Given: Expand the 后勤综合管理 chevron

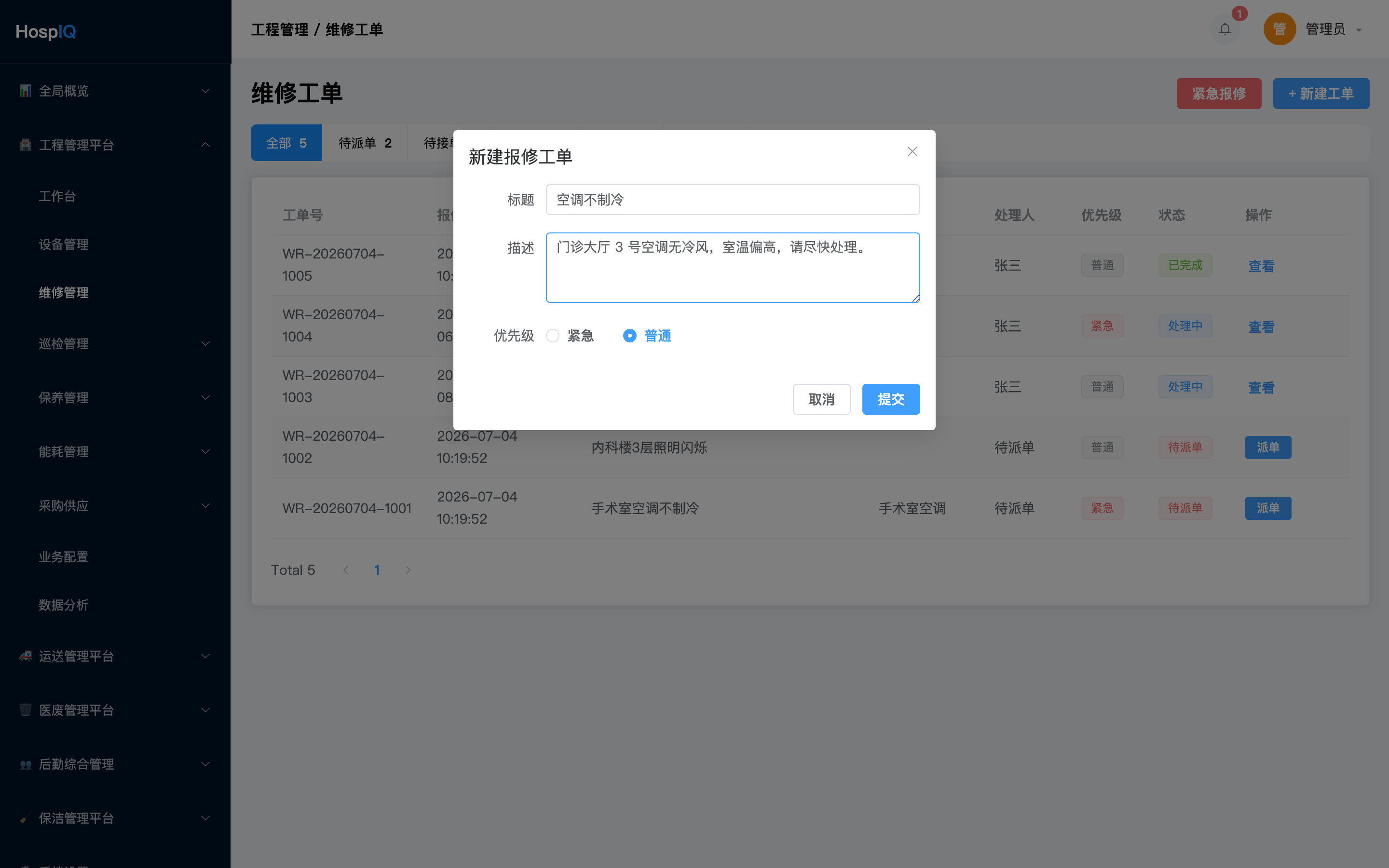Looking at the screenshot, I should coord(205,764).
